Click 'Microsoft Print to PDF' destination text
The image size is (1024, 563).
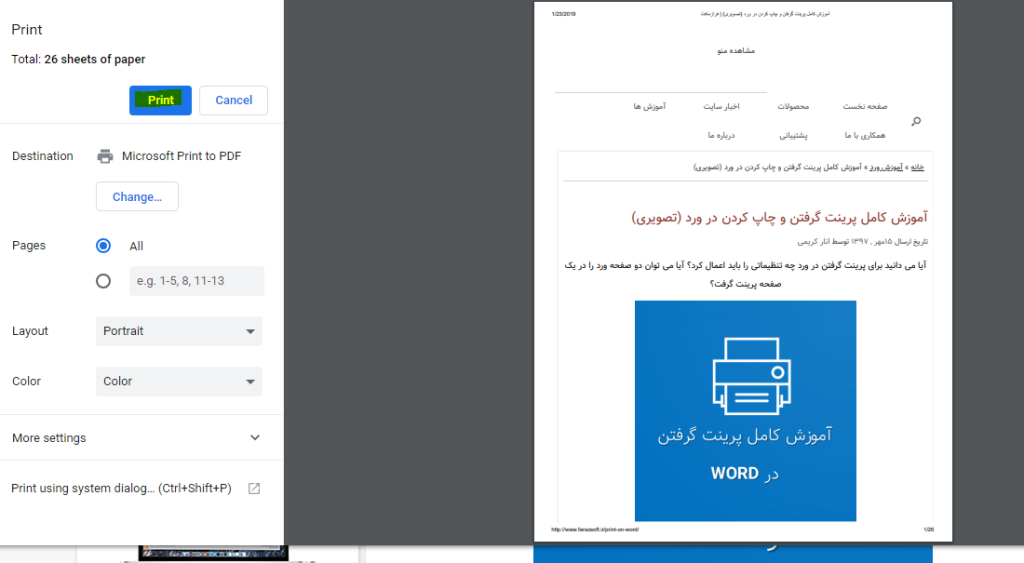[182, 156]
